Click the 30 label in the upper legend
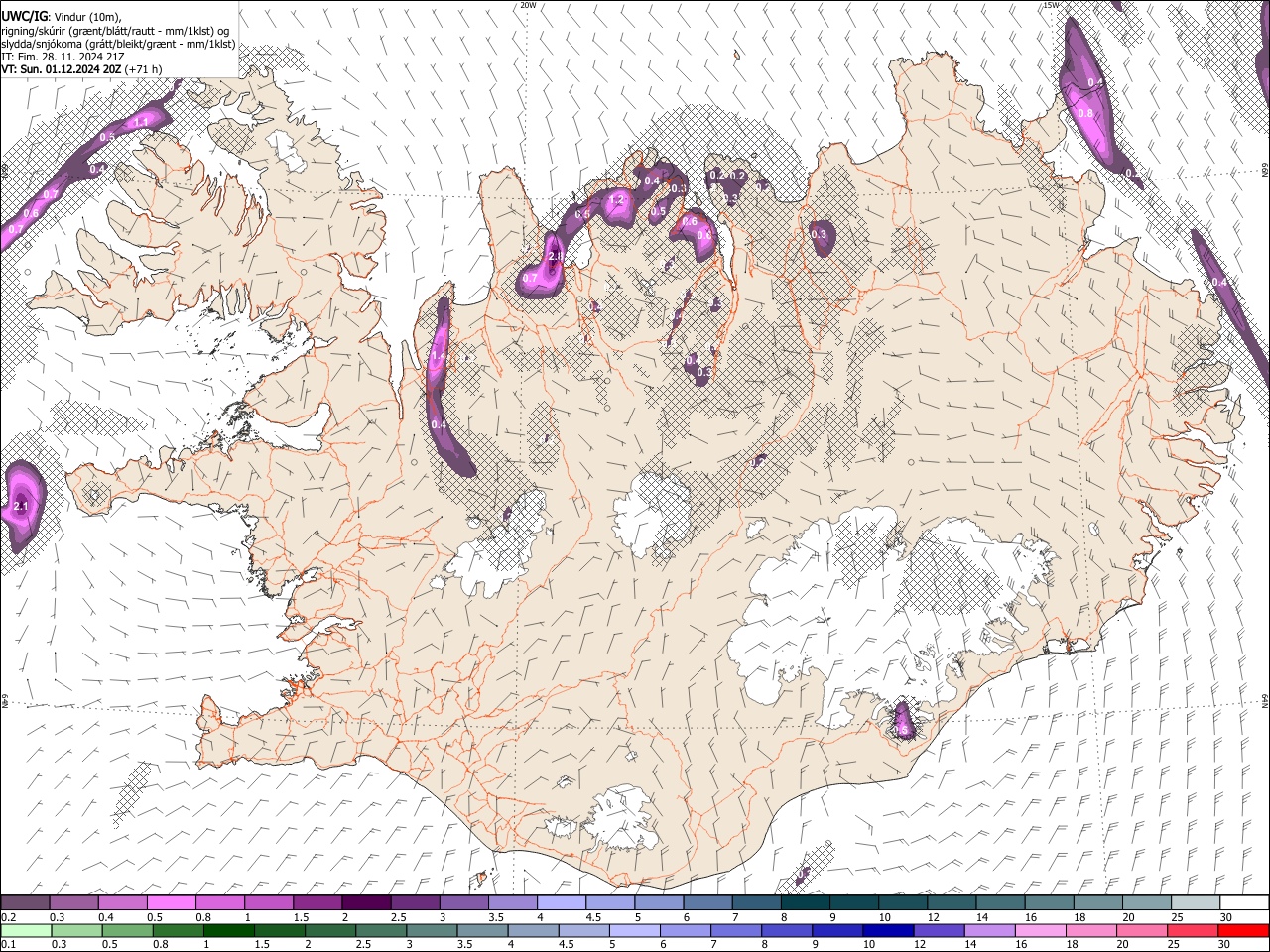The image size is (1270, 952). click(1226, 917)
